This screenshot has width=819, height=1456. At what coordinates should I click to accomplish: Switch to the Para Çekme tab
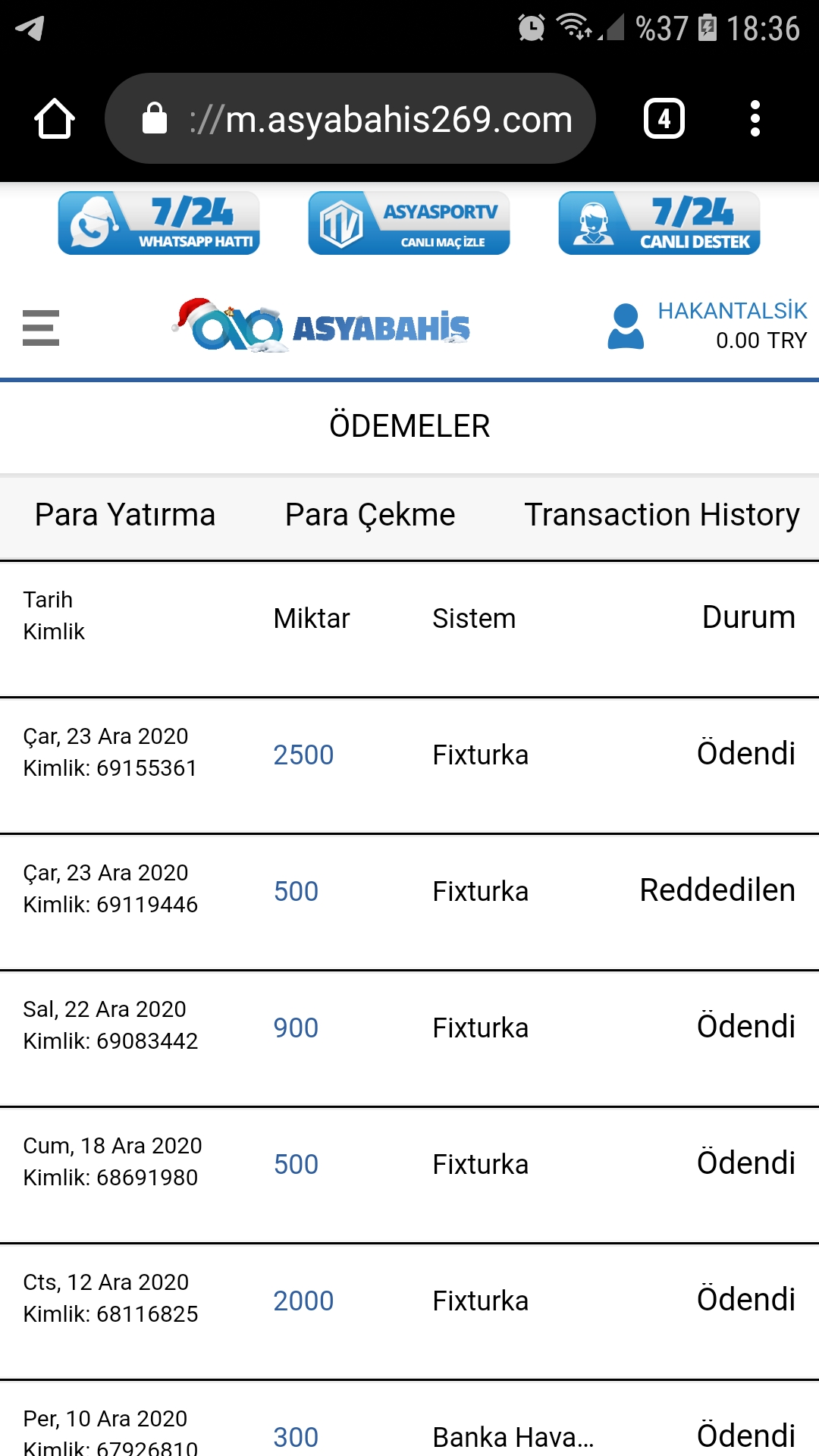point(370,515)
